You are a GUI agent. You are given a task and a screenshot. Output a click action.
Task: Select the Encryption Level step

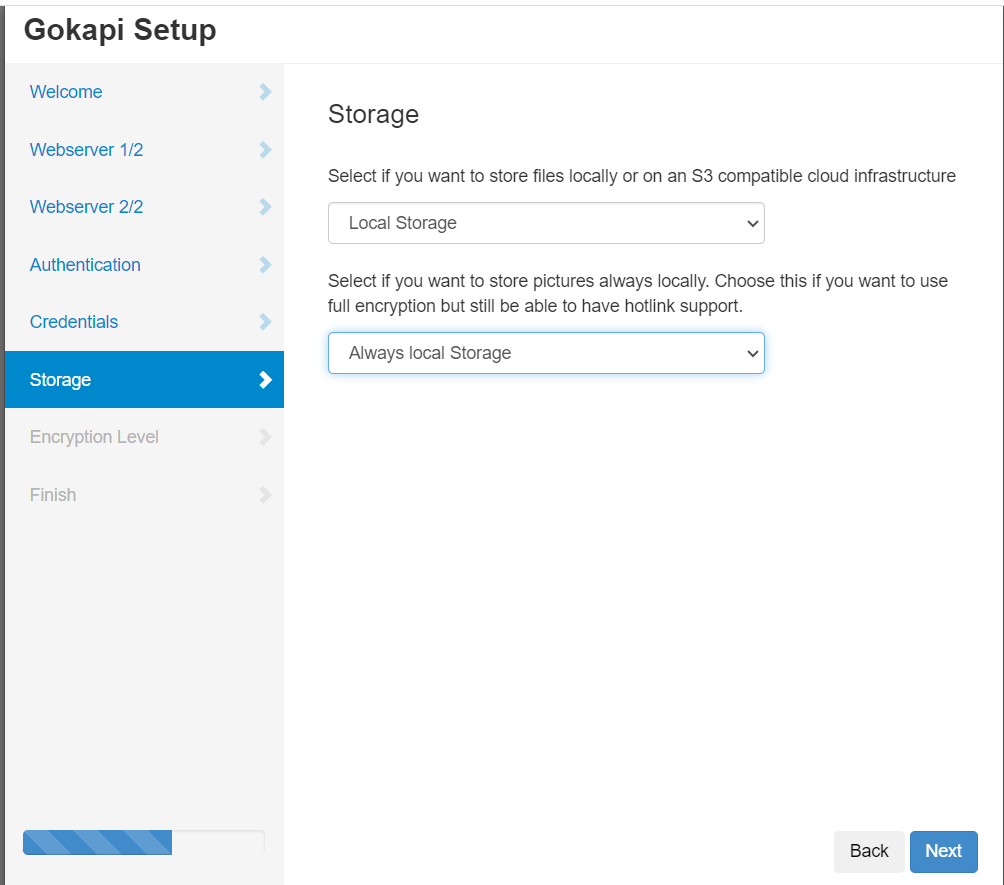pyautogui.click(x=94, y=437)
